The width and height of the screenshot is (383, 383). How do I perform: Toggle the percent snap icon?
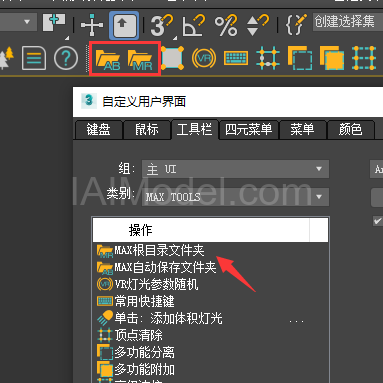226,25
